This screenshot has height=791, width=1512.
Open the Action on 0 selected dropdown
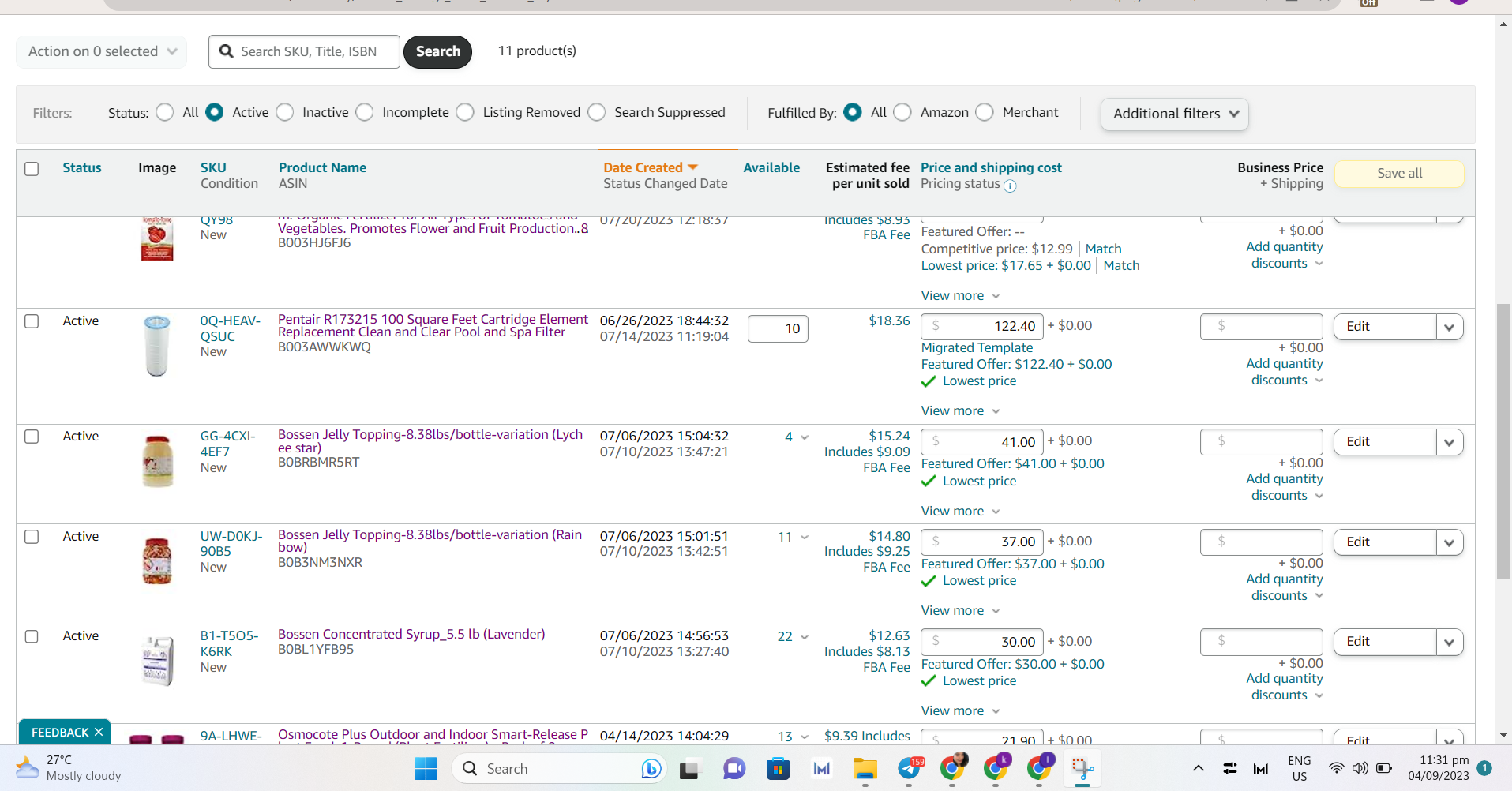click(x=102, y=51)
